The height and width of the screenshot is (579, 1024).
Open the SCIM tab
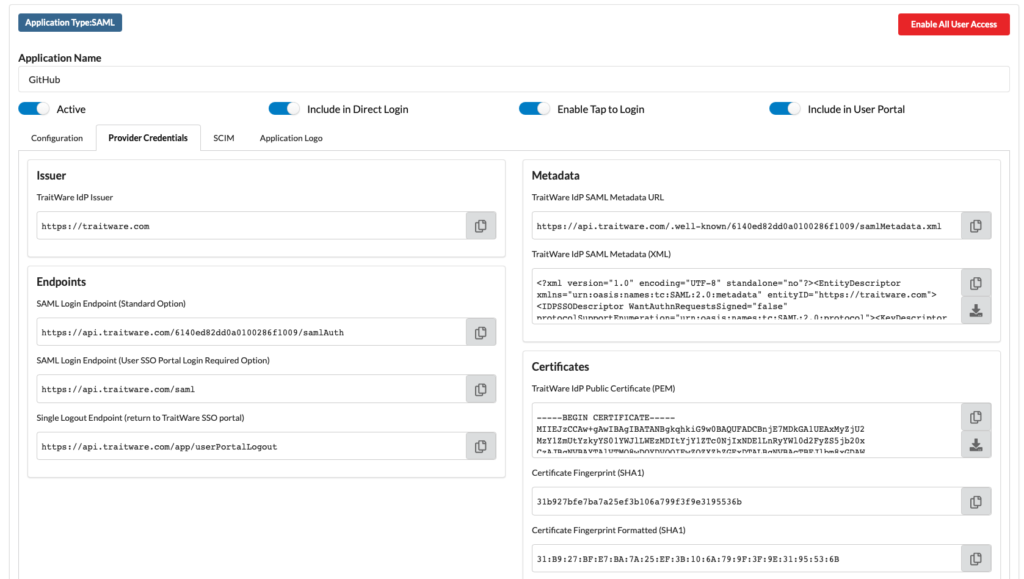pos(223,138)
